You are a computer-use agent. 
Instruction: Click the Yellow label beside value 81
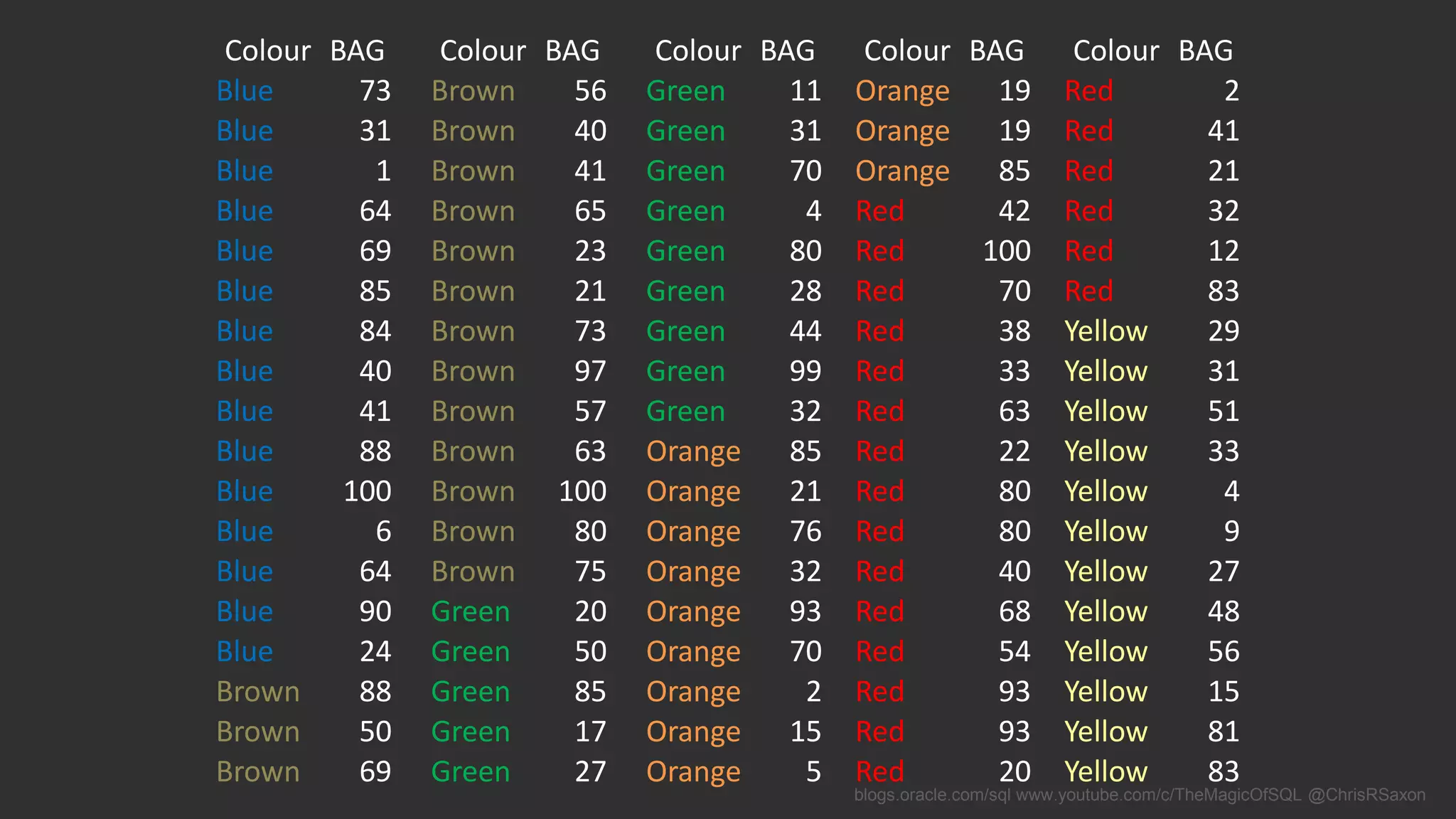click(1106, 732)
